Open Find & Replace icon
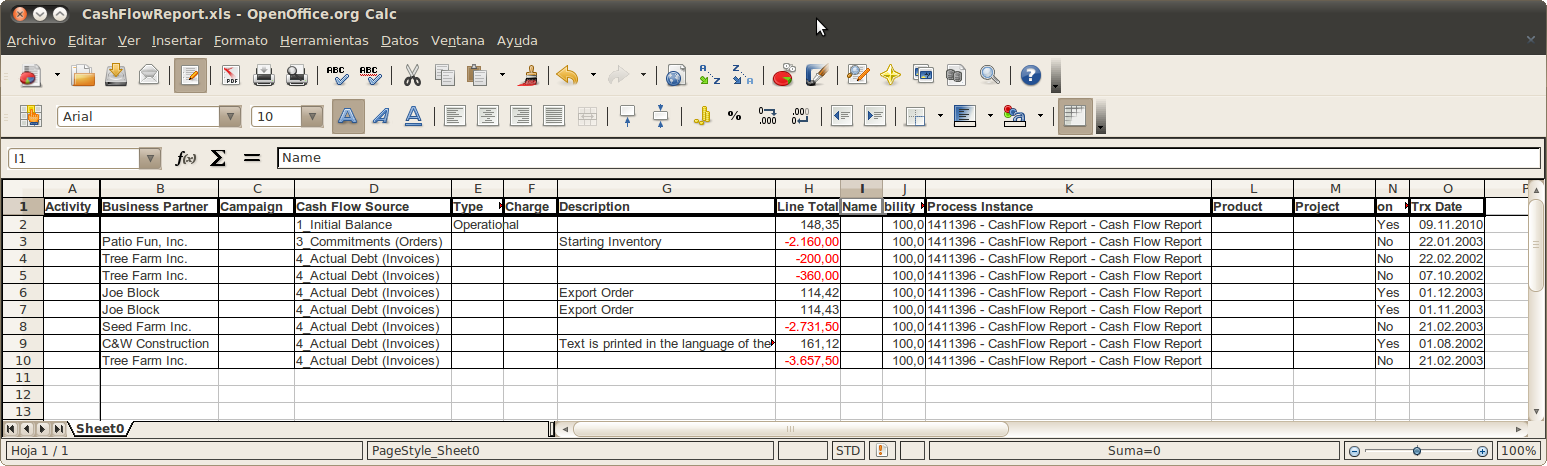Screen dimensions: 1547x466 coord(858,75)
